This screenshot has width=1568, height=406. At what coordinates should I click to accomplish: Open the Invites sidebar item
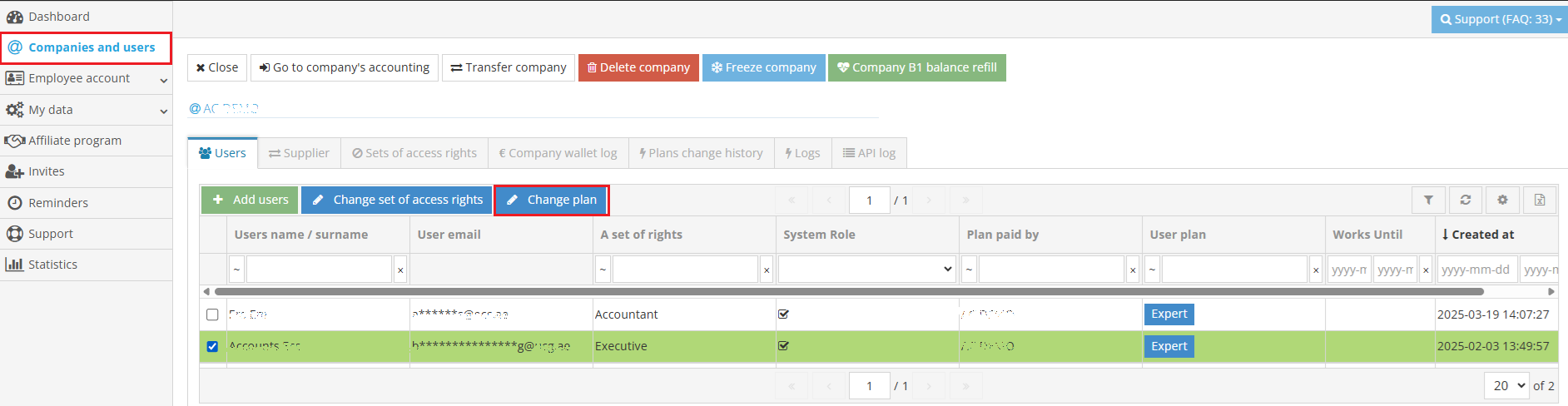(46, 171)
